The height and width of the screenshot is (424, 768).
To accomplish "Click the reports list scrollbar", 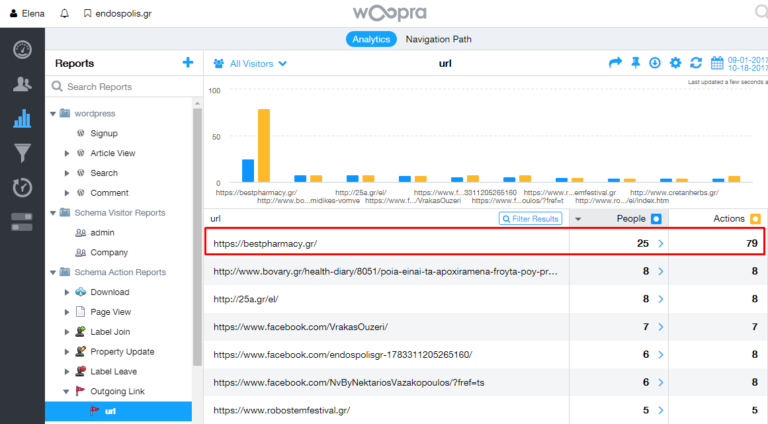I will 197,237.
